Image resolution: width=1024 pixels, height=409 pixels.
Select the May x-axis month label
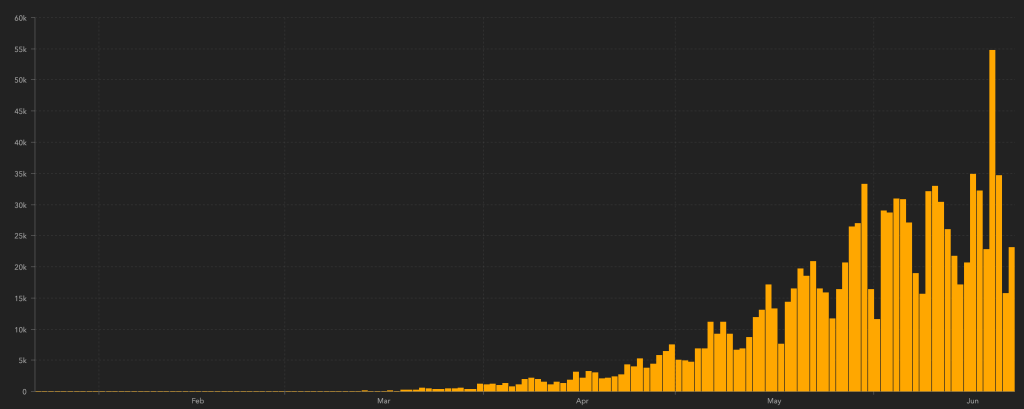point(773,401)
